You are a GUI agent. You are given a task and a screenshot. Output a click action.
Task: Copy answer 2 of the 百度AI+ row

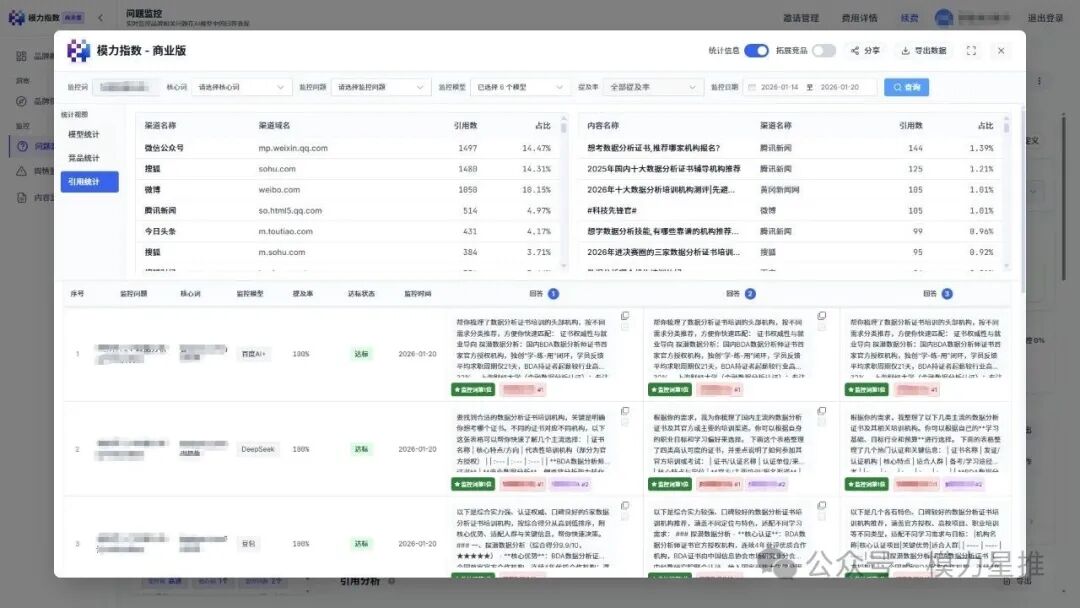coord(822,316)
